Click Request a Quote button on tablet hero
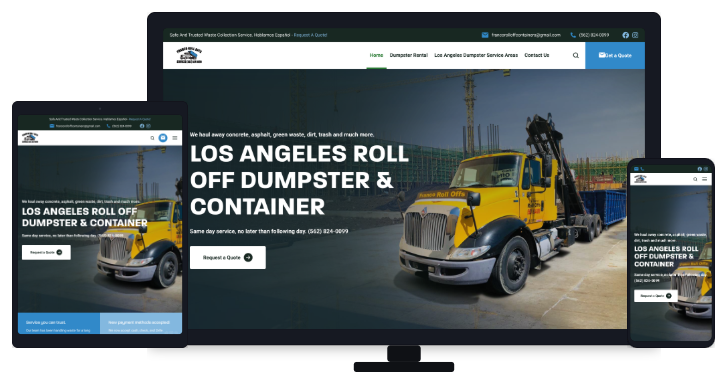727x384 pixels. (46, 252)
